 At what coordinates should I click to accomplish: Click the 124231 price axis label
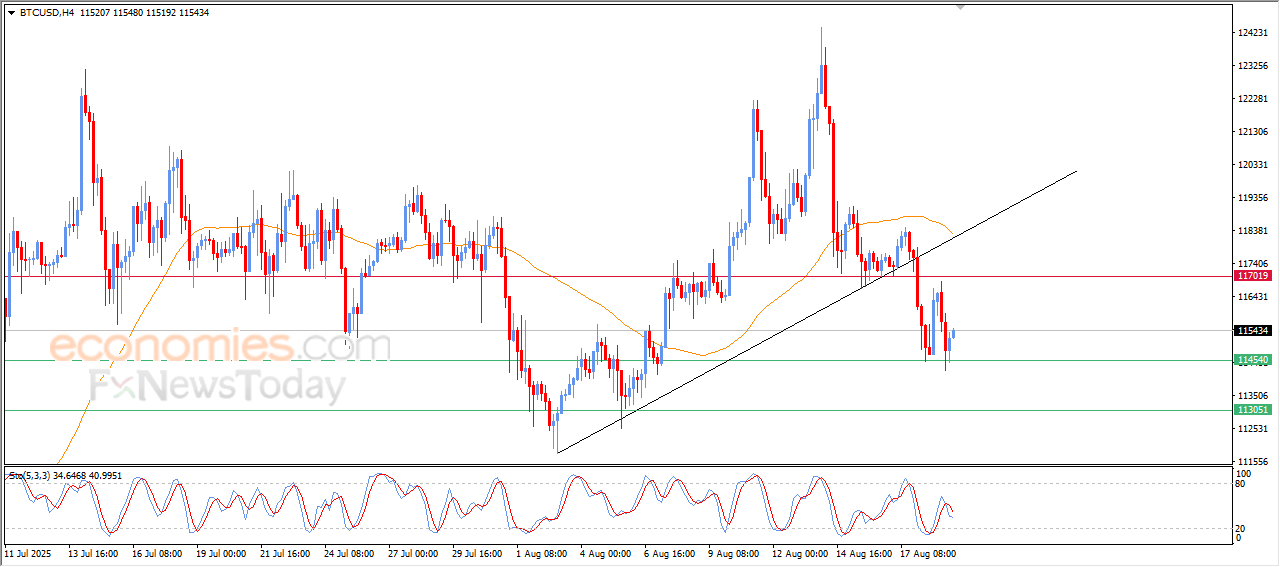pyautogui.click(x=1253, y=33)
